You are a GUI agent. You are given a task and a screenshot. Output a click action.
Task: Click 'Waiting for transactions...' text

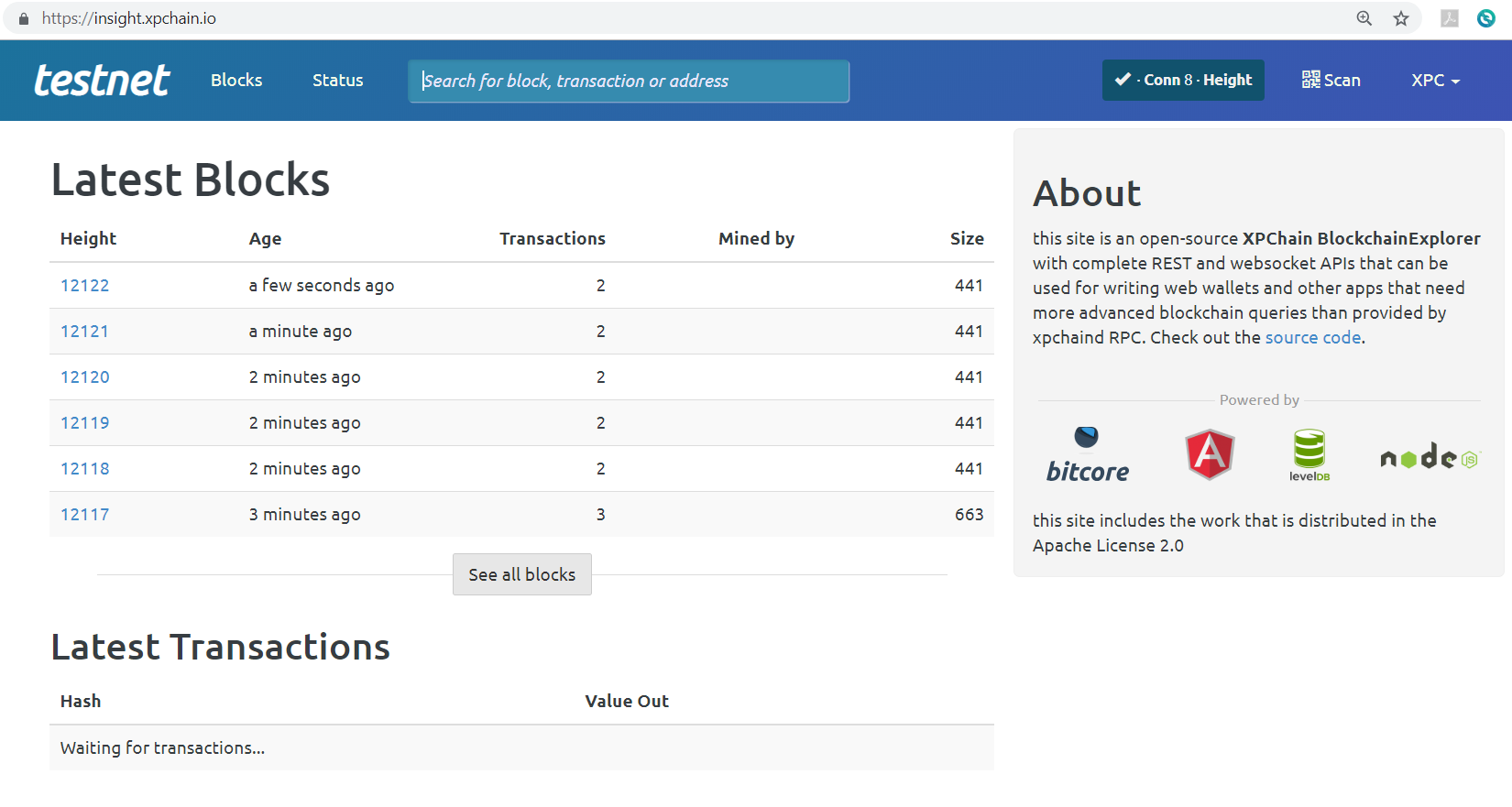point(163,748)
